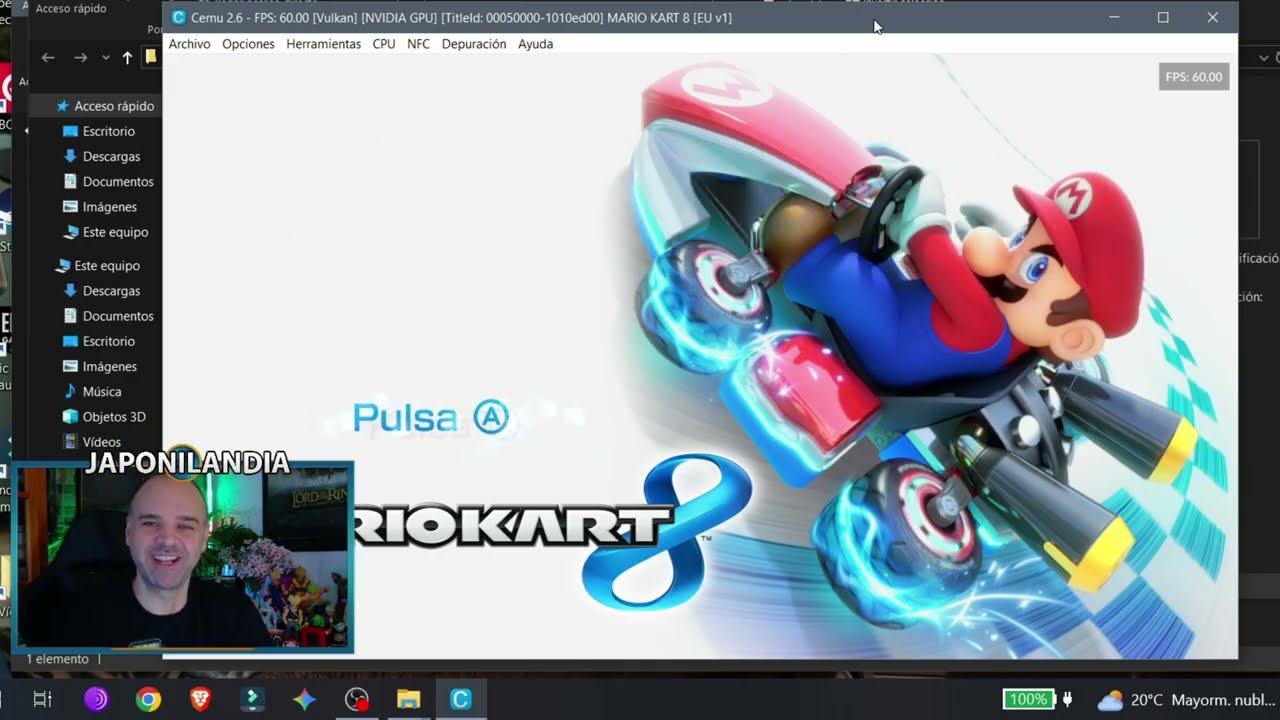Click the Música note icon
This screenshot has width=1280, height=720.
tap(70, 392)
